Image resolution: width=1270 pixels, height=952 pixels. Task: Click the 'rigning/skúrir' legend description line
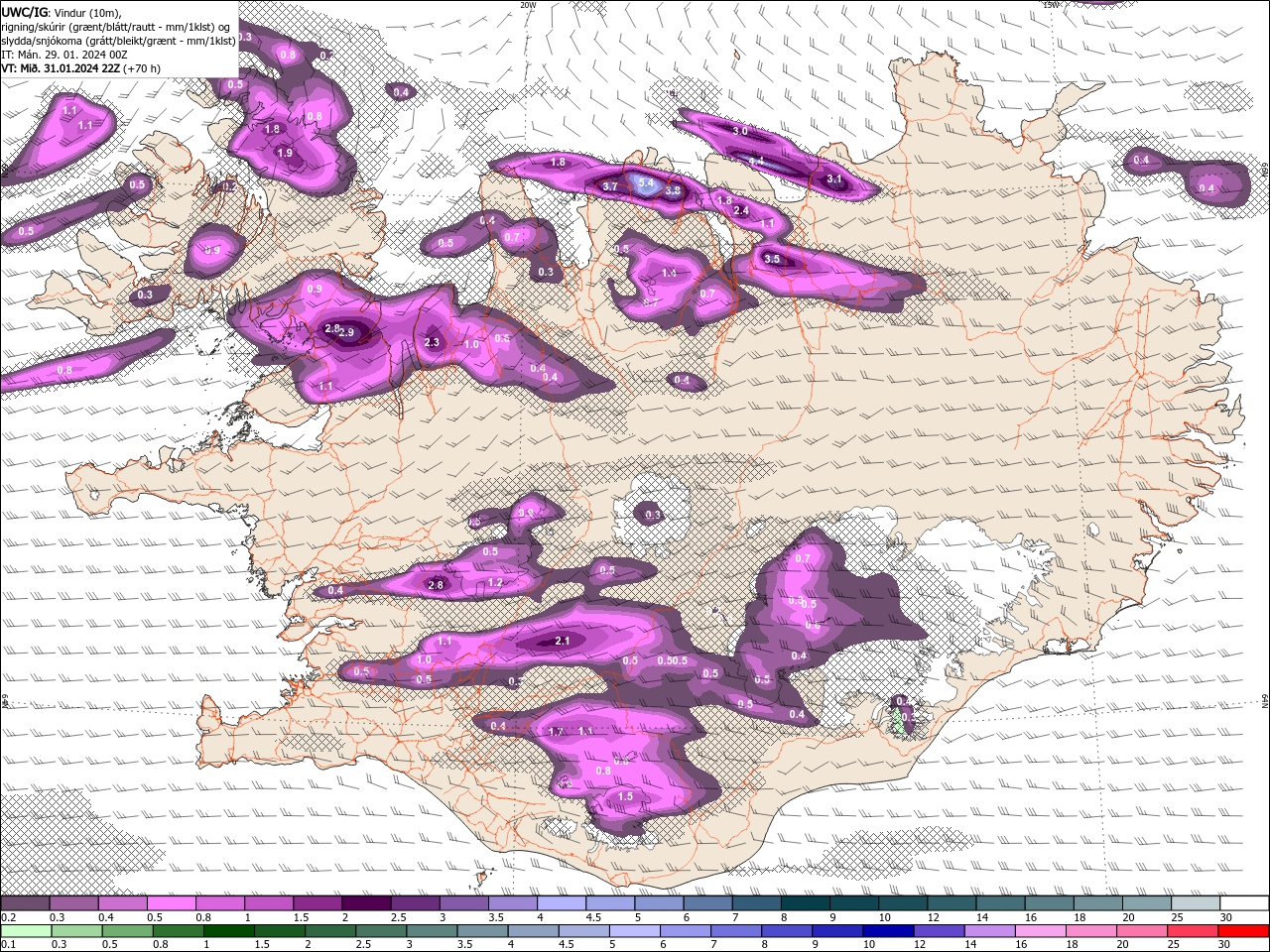click(x=116, y=27)
